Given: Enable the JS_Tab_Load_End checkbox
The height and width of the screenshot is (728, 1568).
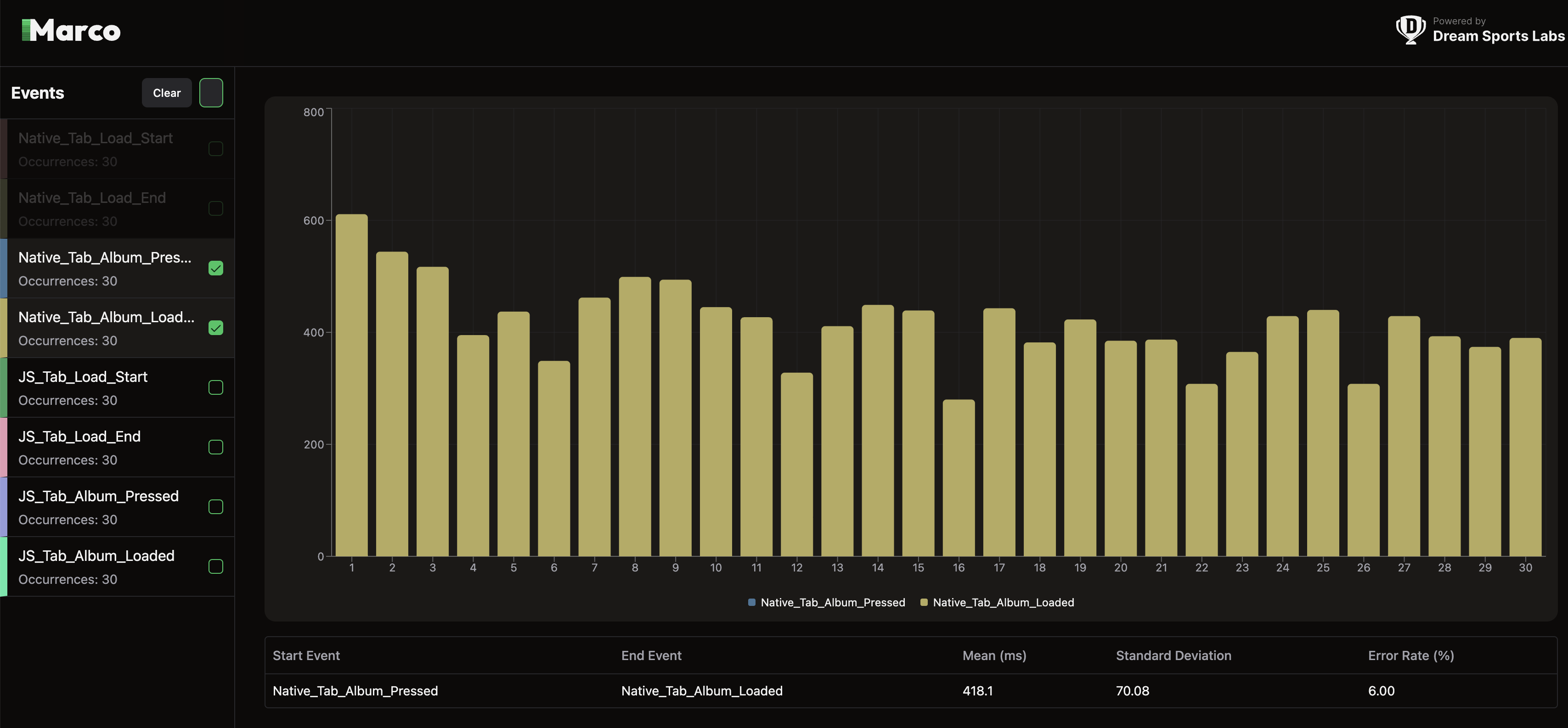Looking at the screenshot, I should coord(215,447).
